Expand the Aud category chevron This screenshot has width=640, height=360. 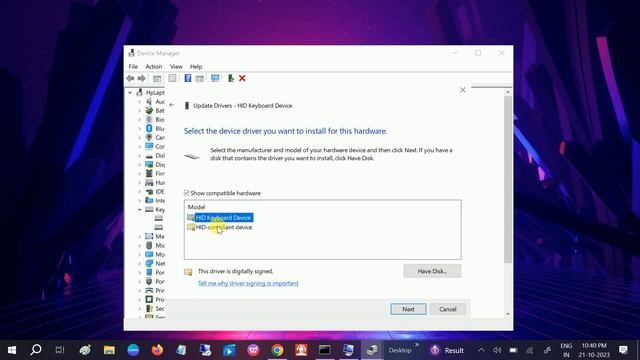(x=139, y=102)
